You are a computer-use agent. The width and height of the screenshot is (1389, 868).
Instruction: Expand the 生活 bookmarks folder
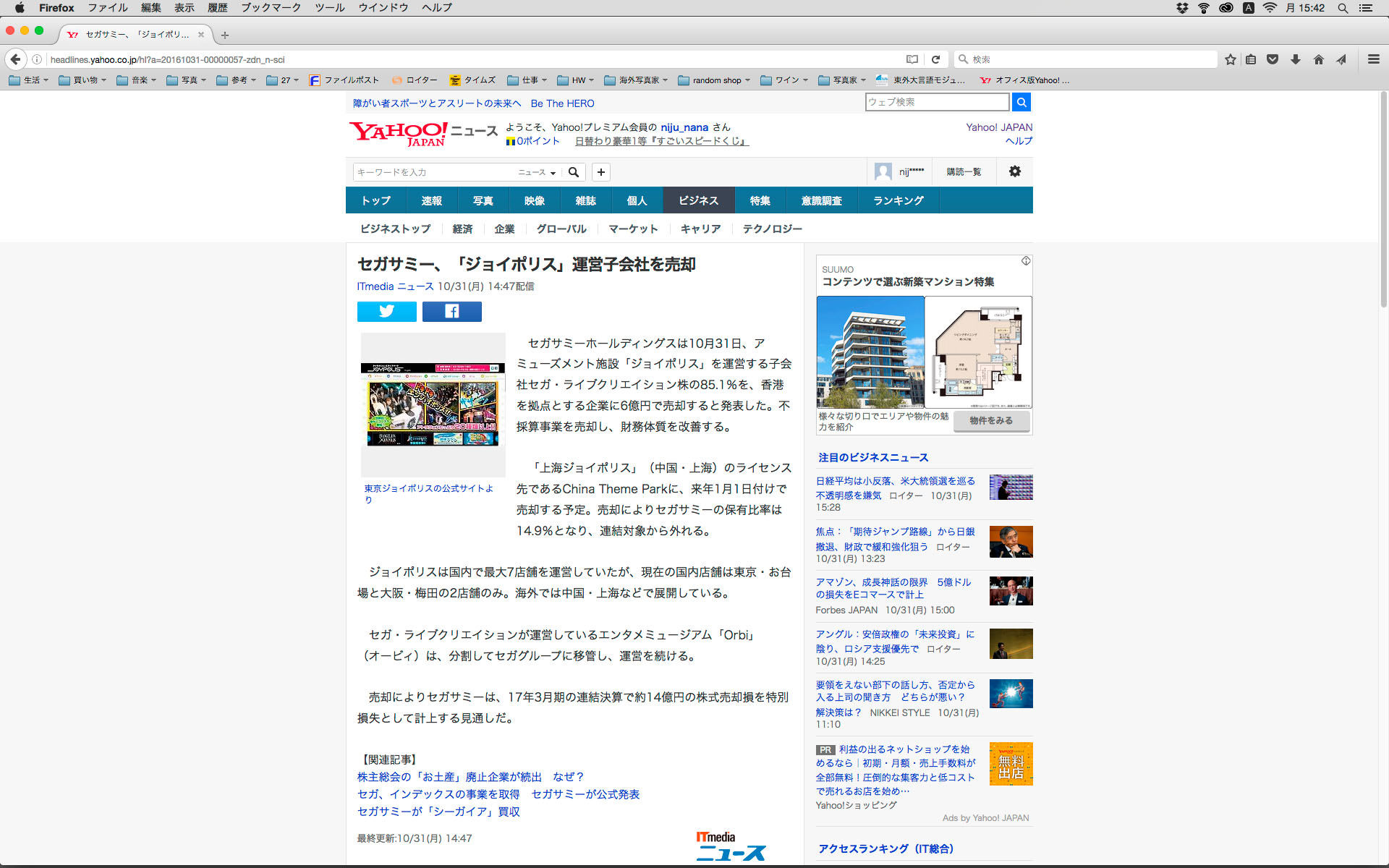[x=29, y=80]
